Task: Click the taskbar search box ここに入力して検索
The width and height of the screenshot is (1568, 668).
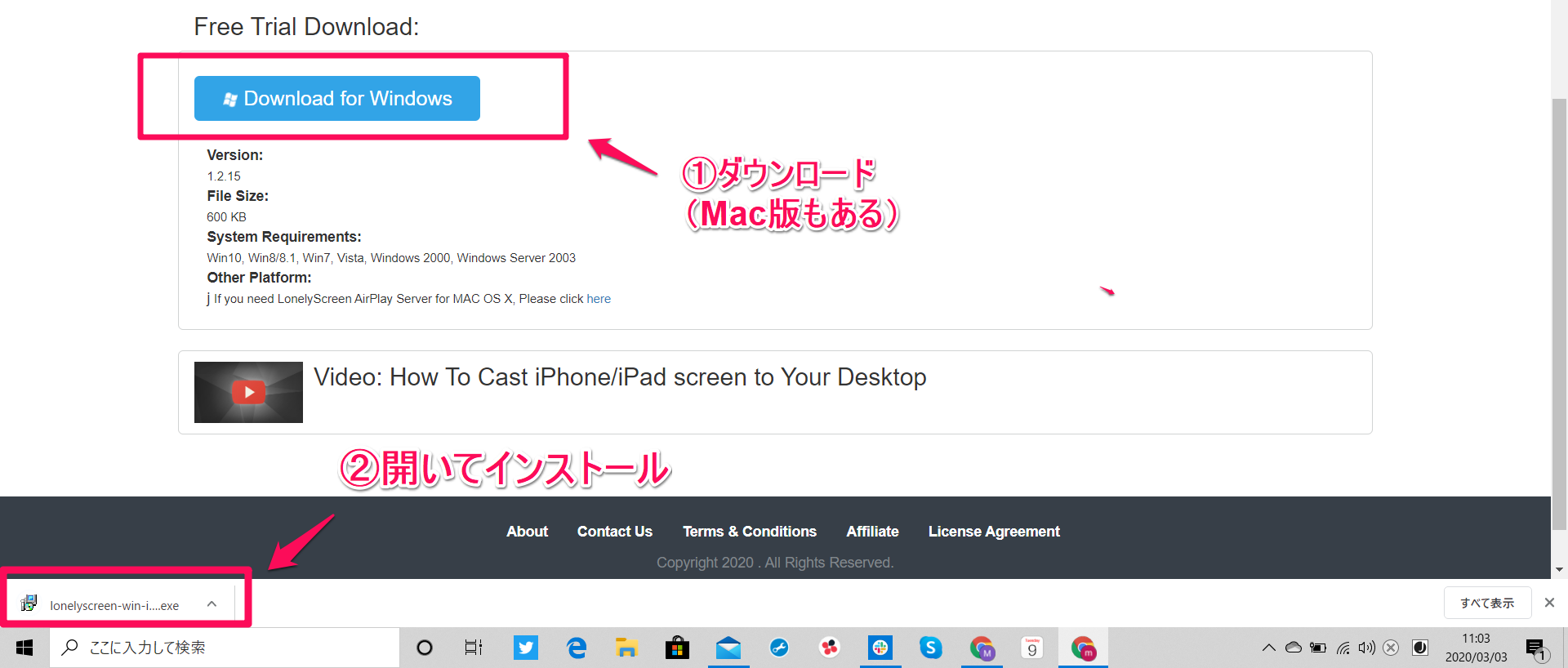Action: coord(225,648)
